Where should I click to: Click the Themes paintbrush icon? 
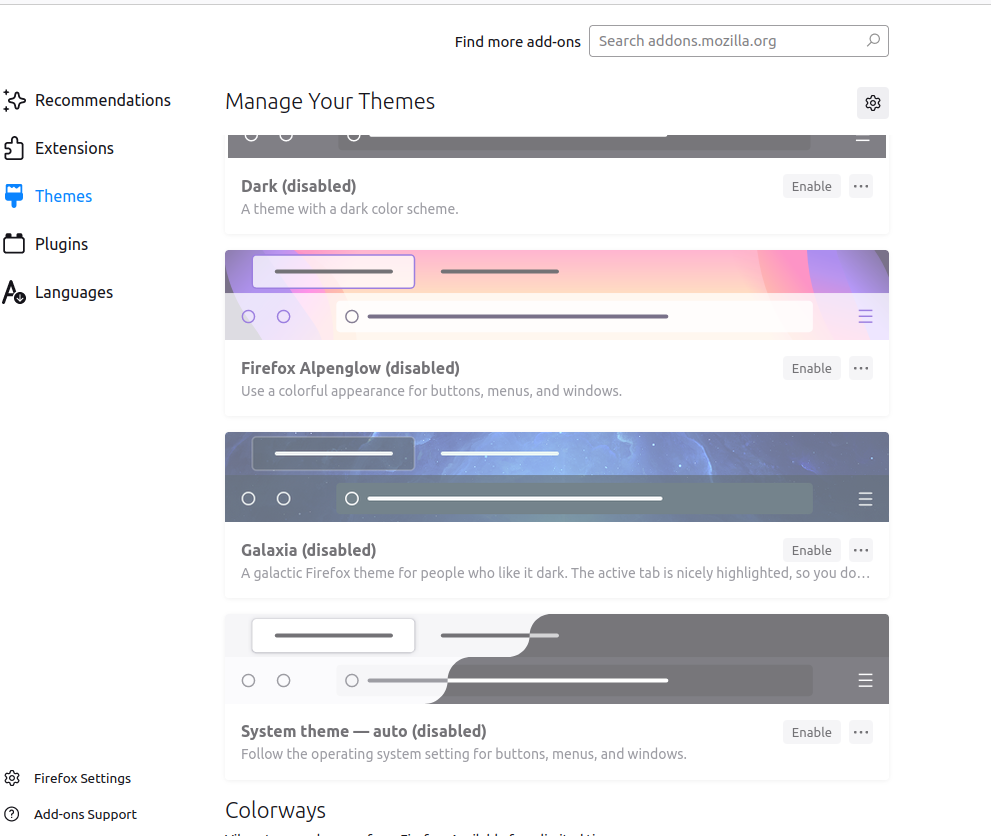pyautogui.click(x=14, y=196)
